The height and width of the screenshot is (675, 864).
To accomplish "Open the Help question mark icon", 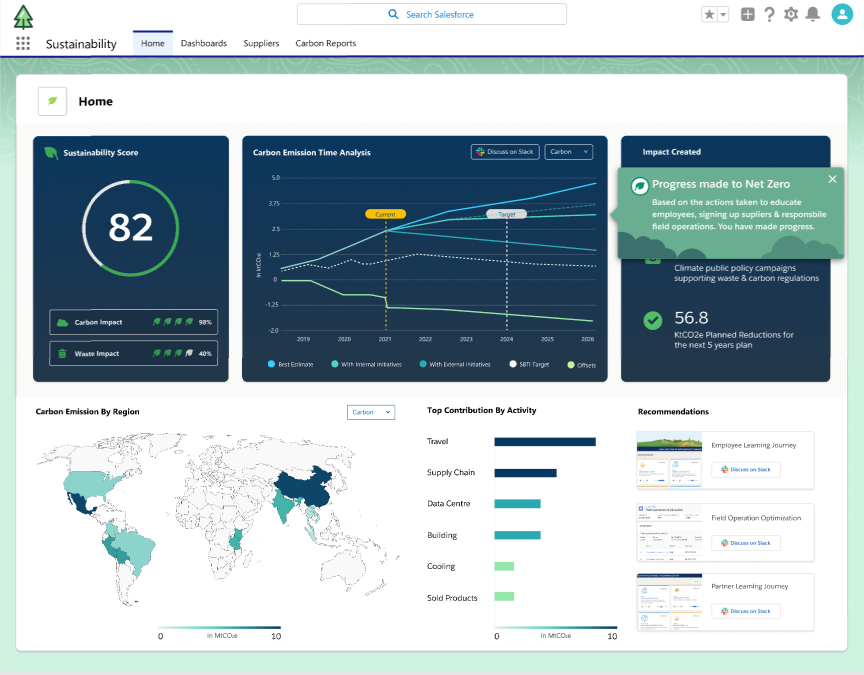I will pyautogui.click(x=769, y=14).
